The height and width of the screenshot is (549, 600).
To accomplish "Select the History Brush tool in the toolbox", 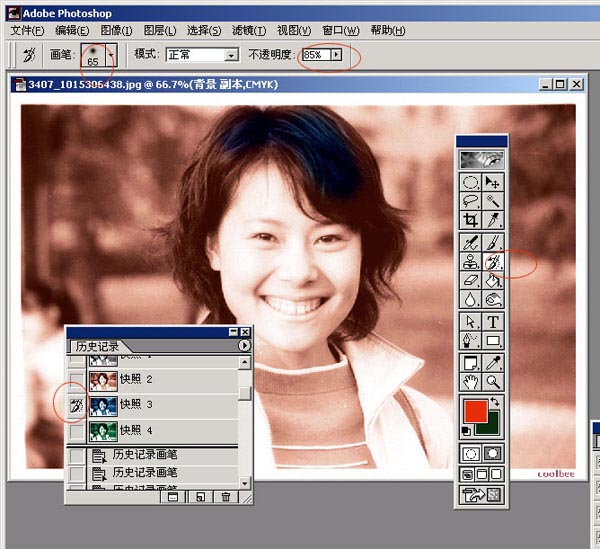I will 493,262.
